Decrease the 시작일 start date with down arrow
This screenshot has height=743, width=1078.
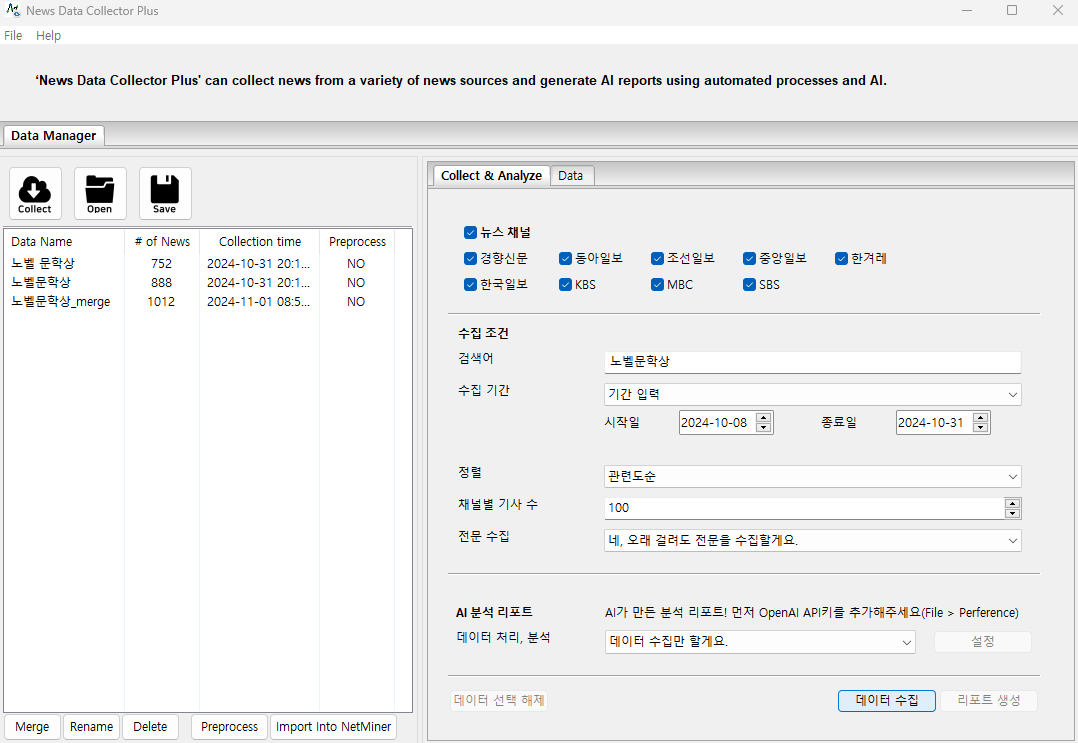[x=763, y=428]
